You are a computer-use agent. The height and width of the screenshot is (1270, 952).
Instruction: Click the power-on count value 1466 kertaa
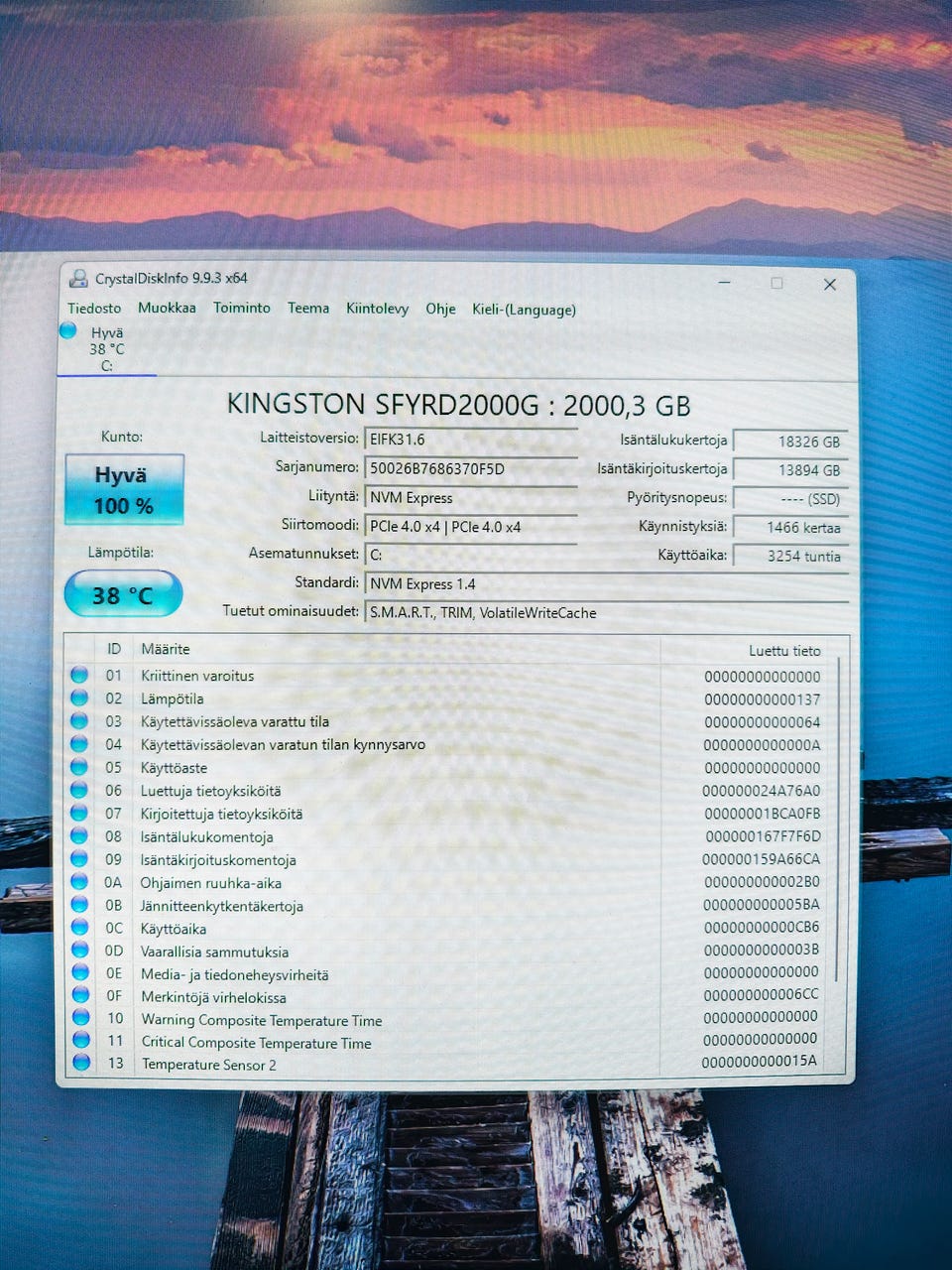pyautogui.click(x=790, y=528)
